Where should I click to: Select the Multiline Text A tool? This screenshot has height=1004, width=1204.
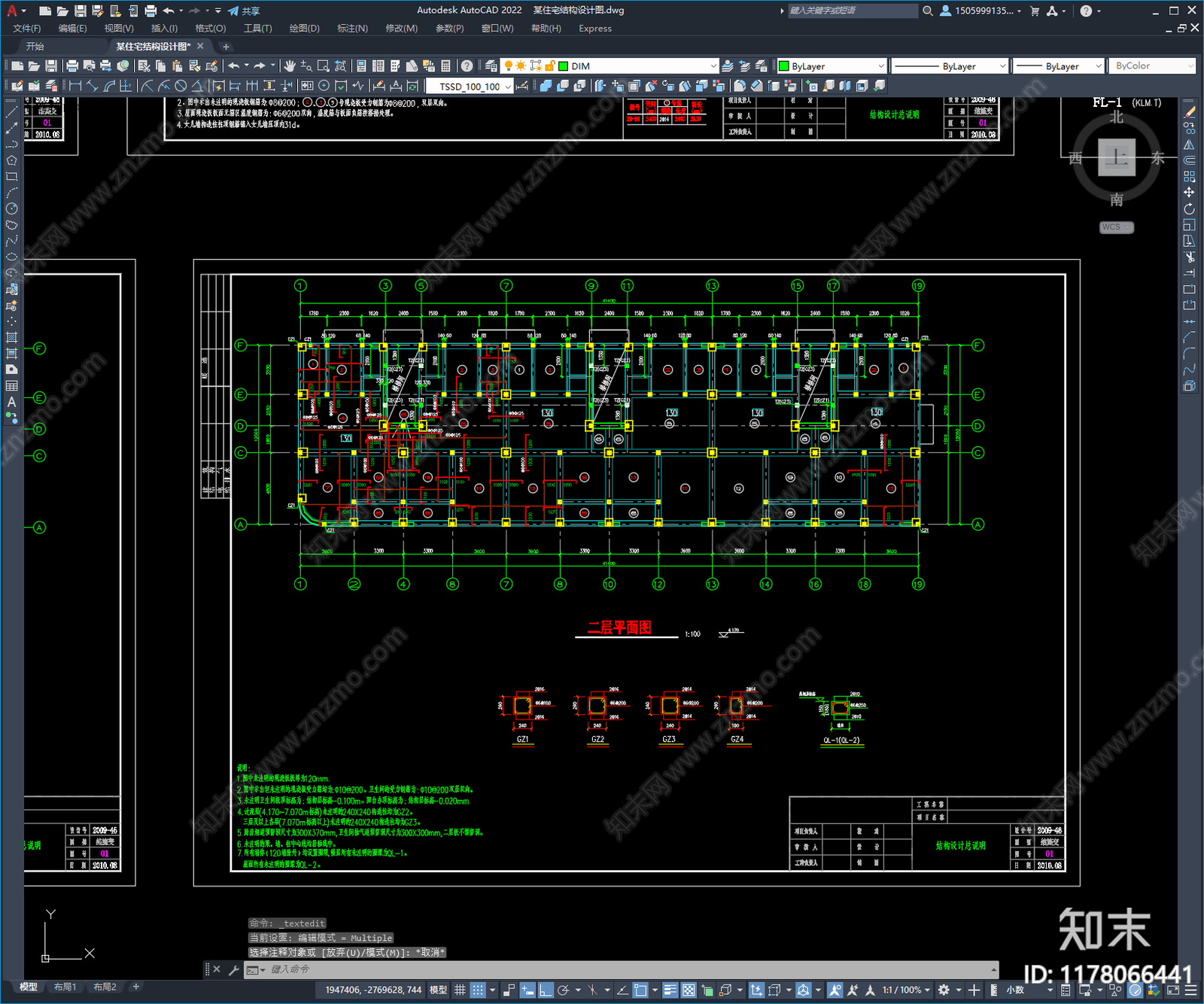click(x=11, y=402)
